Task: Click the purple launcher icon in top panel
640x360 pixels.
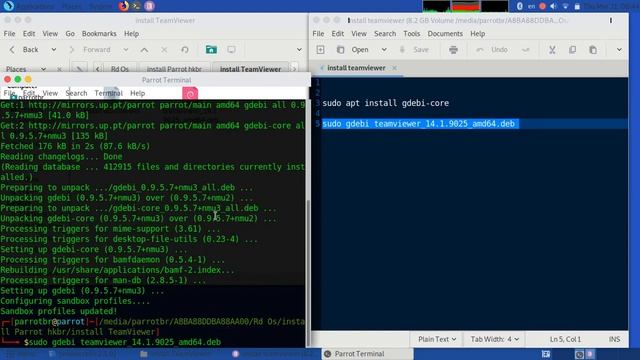Action: 149,6
